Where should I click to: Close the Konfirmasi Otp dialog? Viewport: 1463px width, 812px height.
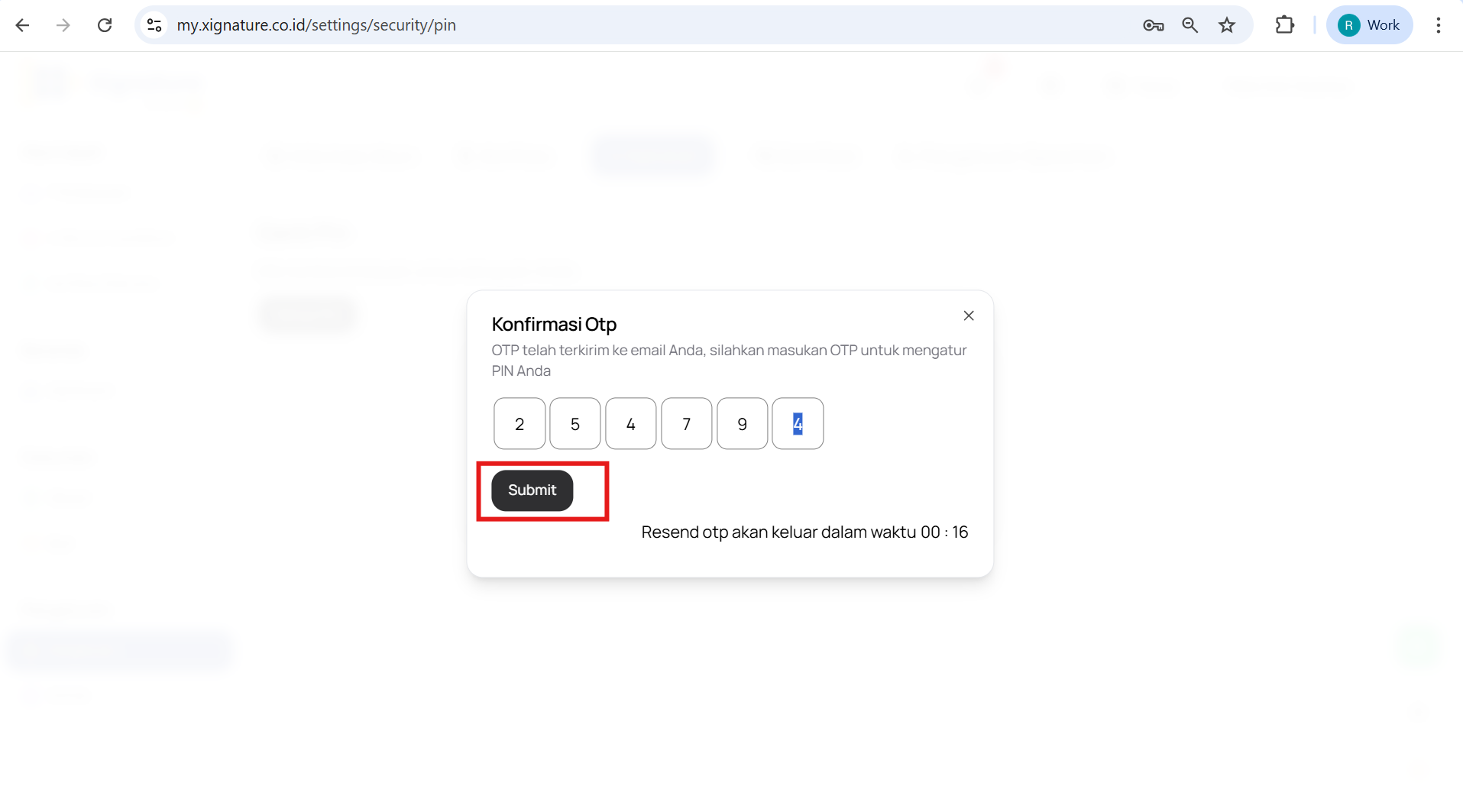[968, 315]
